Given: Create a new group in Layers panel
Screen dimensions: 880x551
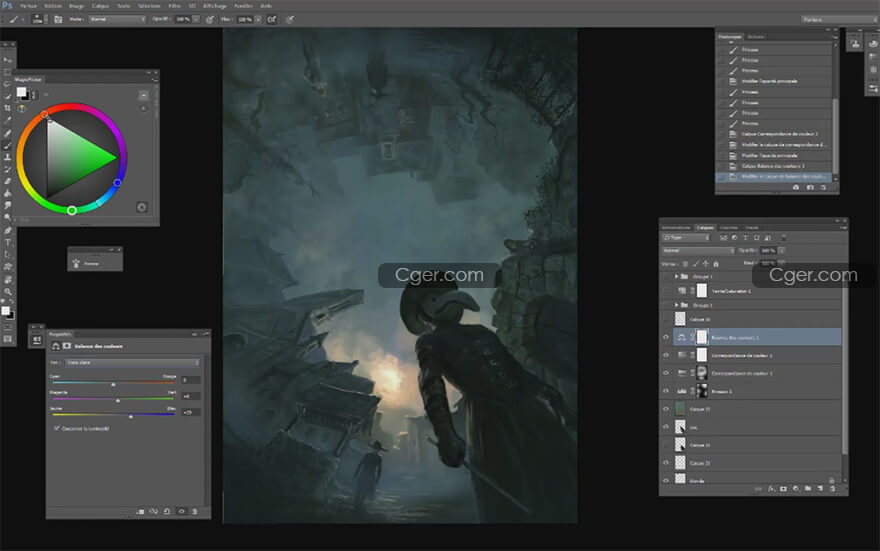Looking at the screenshot, I should click(808, 489).
